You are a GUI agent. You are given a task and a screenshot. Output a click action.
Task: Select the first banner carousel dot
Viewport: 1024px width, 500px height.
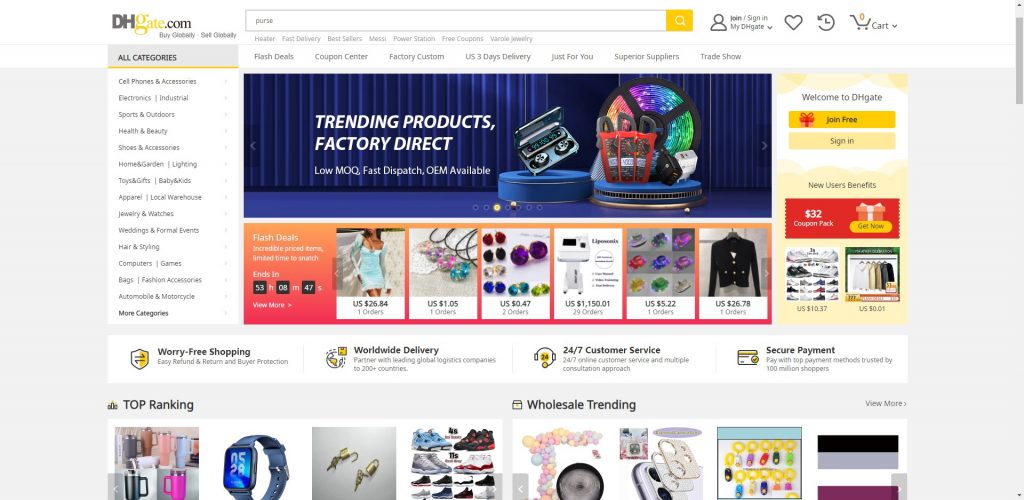(475, 208)
